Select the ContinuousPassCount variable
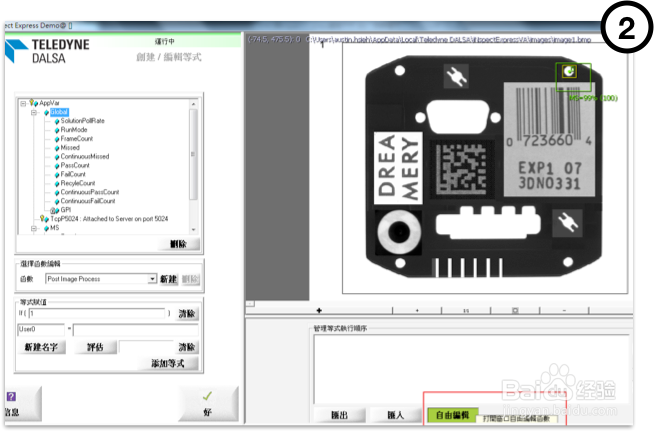The height and width of the screenshot is (434, 654). pos(90,192)
